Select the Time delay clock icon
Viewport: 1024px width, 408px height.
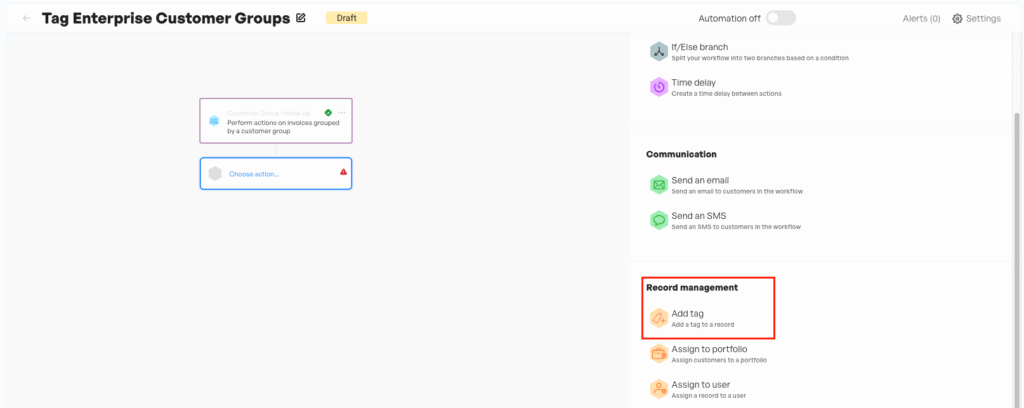click(x=659, y=87)
